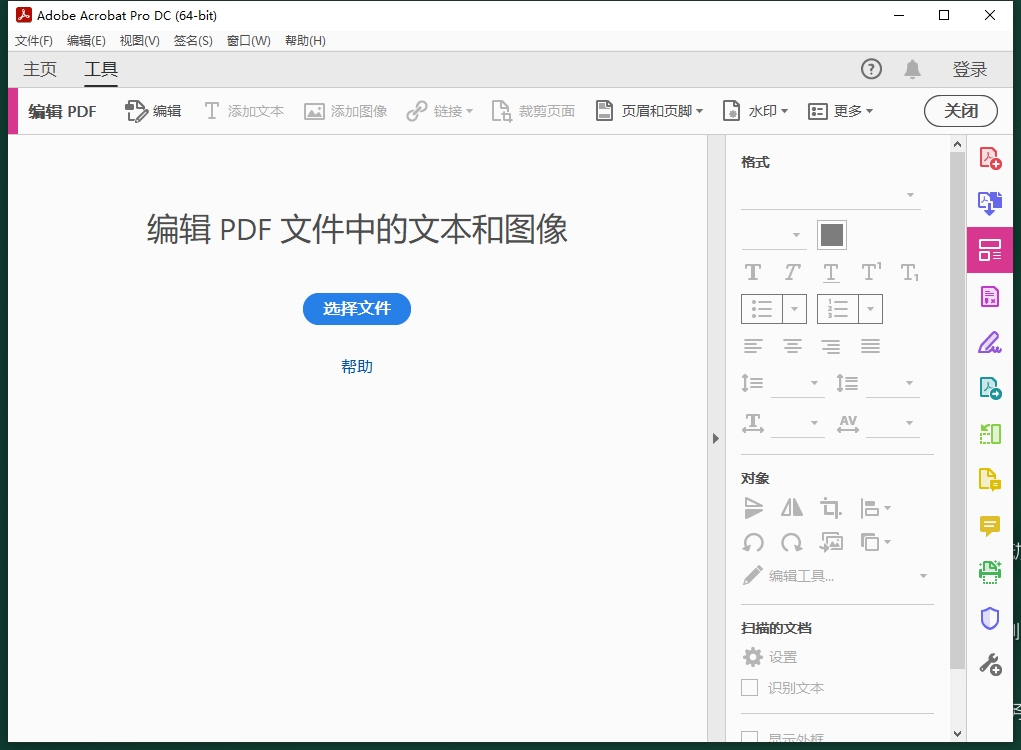This screenshot has width=1021, height=750.
Task: Expand the bulleted list style dropdown arrow
Action: coord(794,309)
